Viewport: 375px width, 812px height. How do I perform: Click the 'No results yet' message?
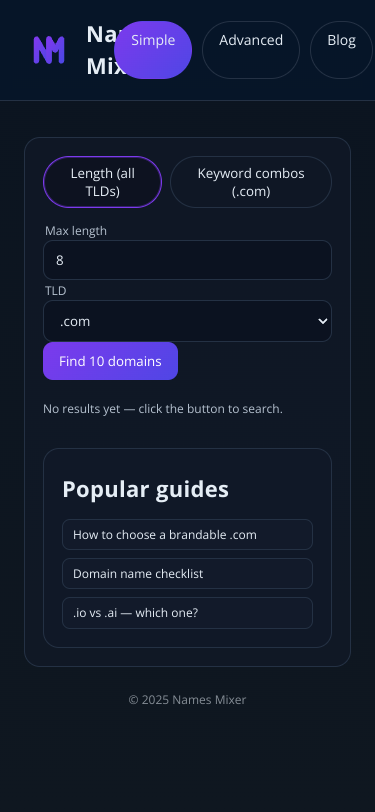[163, 409]
